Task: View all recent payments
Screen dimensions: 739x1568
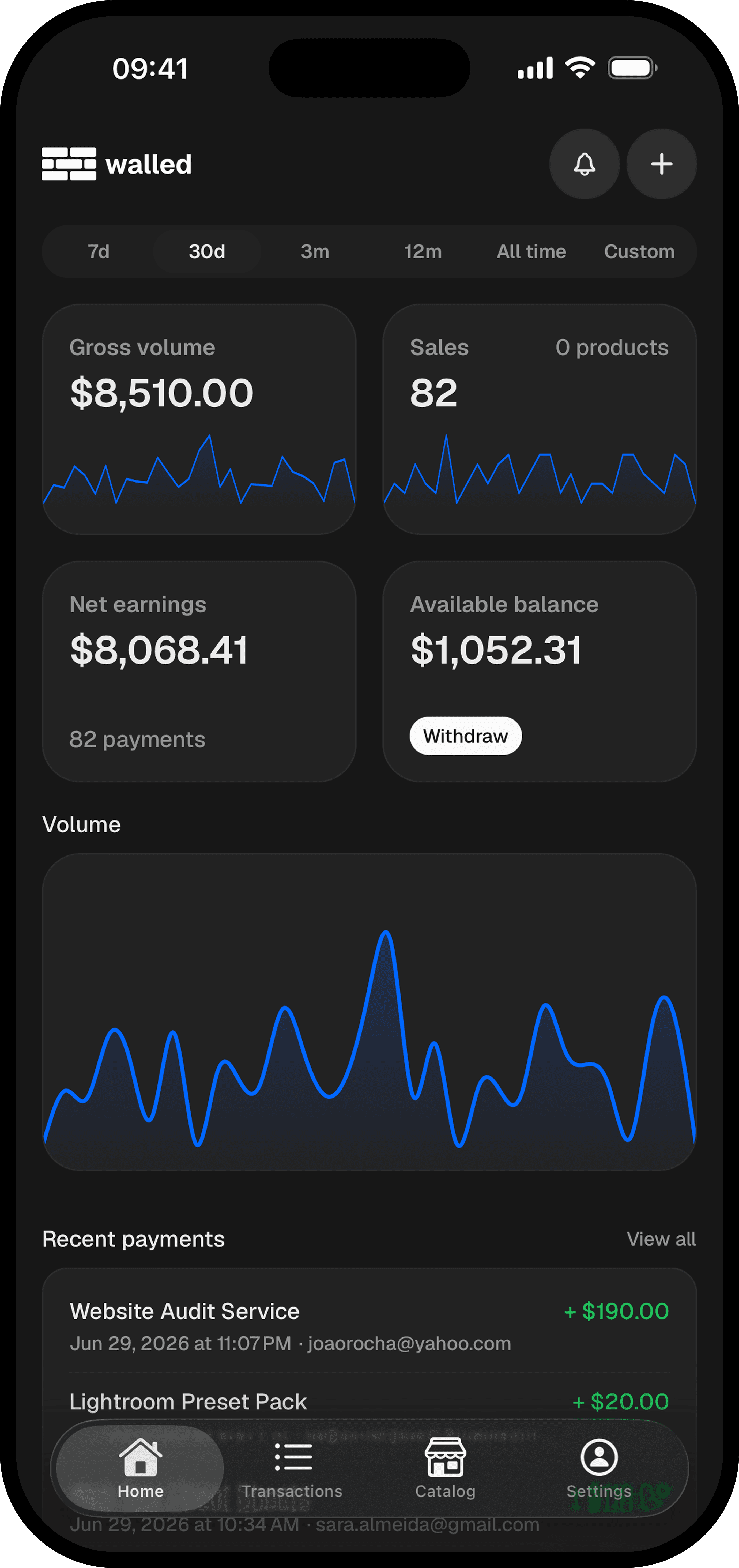Action: (661, 1239)
